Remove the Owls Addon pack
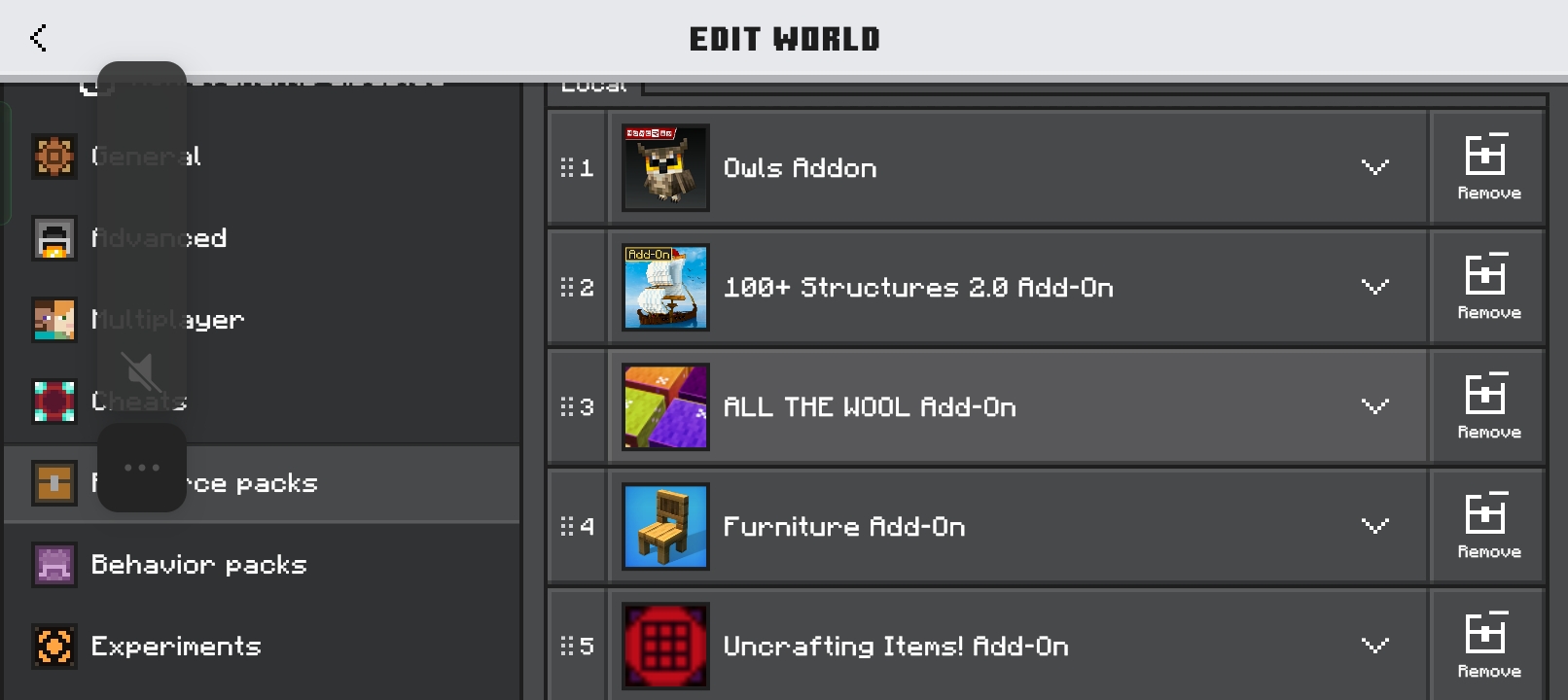This screenshot has width=1568, height=700. (x=1488, y=167)
